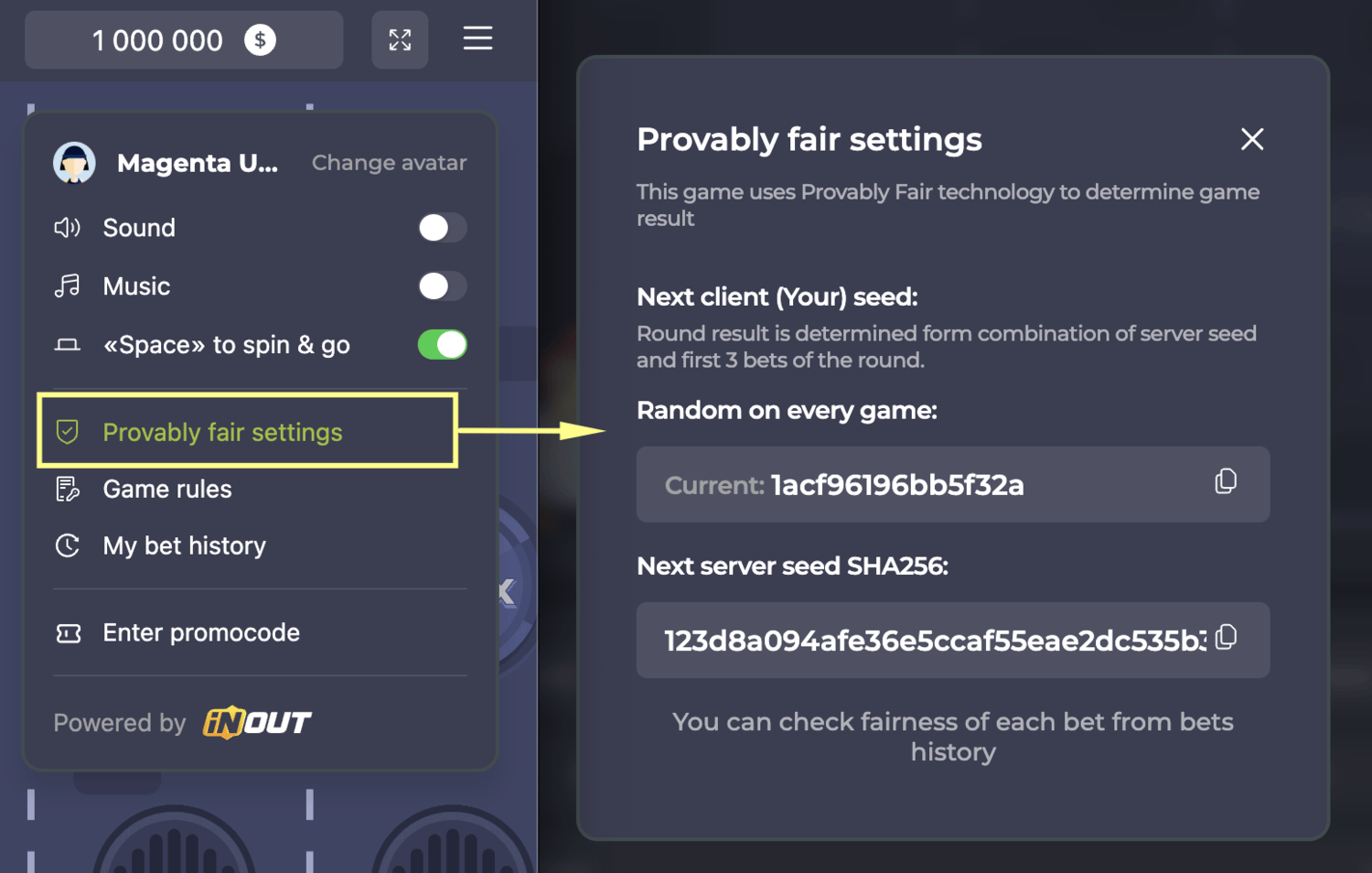Click the dollar currency icon

[260, 40]
